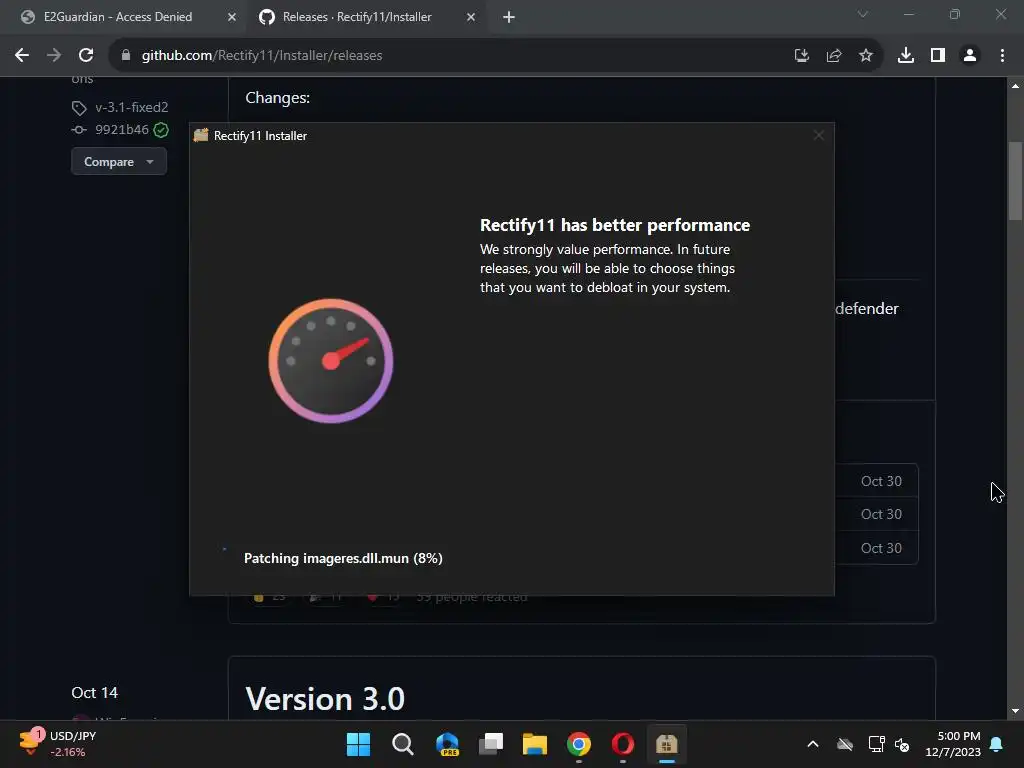Open the Compare dropdown button
The image size is (1024, 768).
pyautogui.click(x=119, y=161)
